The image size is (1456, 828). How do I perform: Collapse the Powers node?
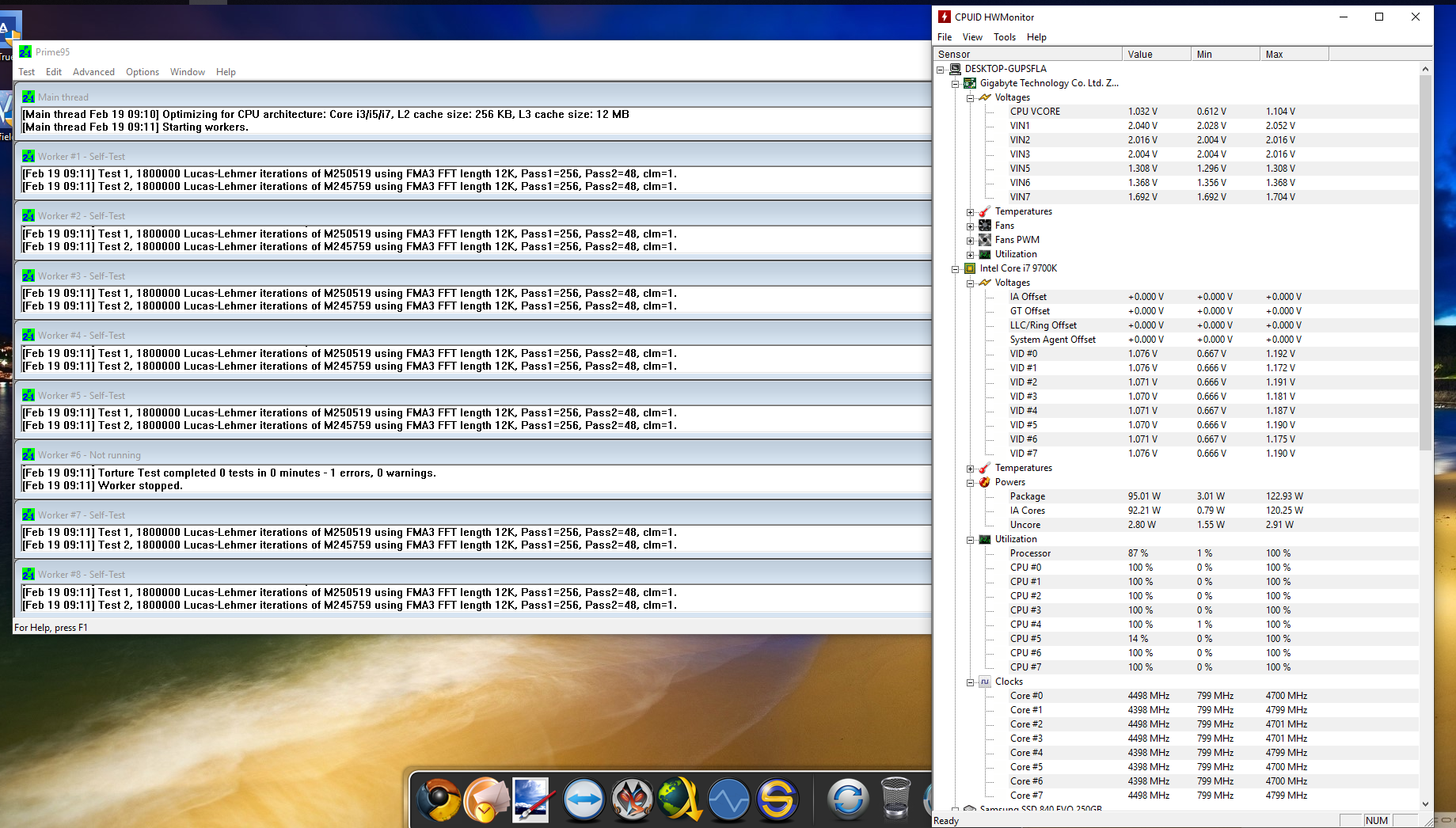[x=971, y=482]
